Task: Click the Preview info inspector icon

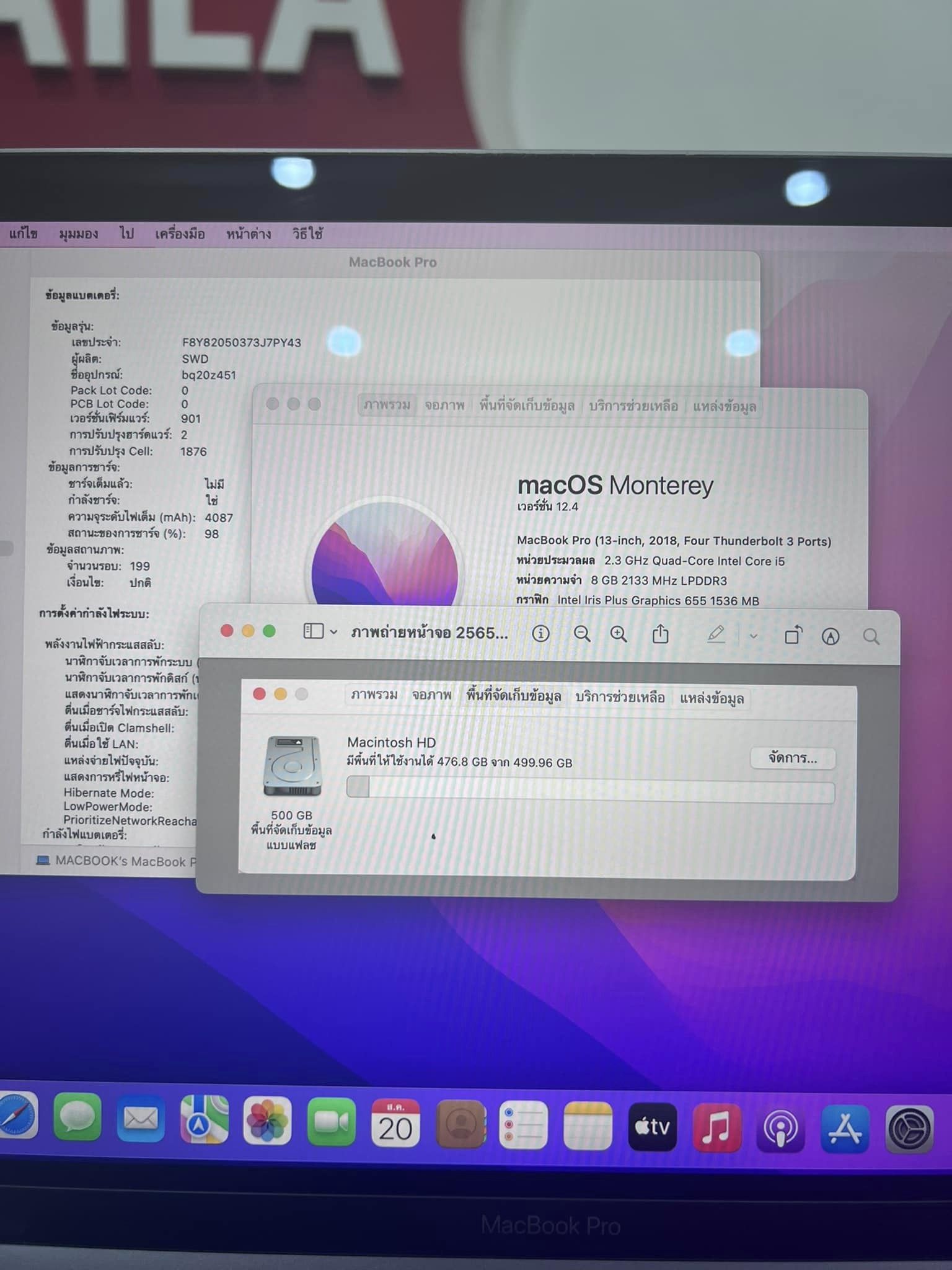Action: click(x=540, y=634)
